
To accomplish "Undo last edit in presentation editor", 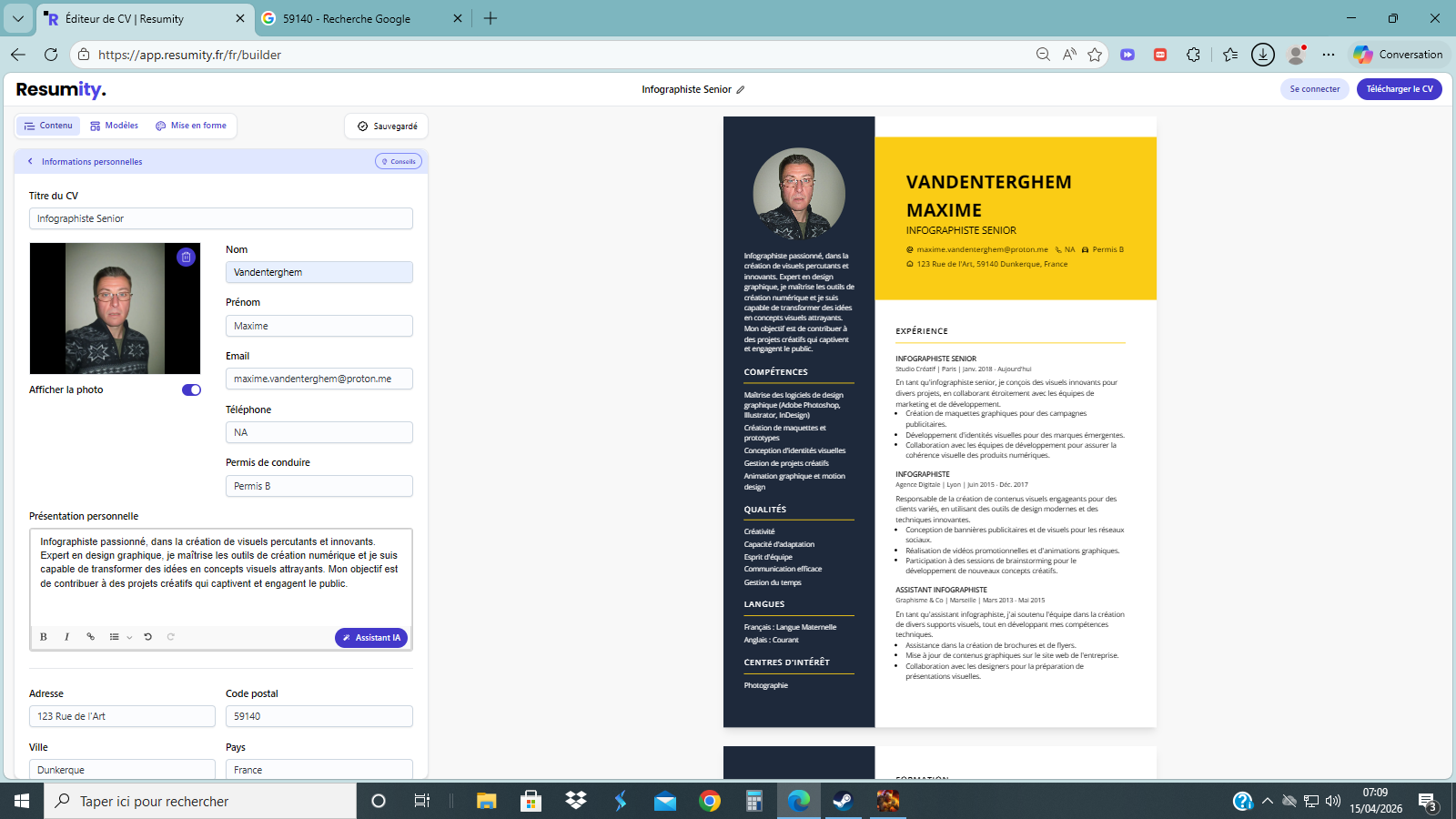I will tap(147, 637).
